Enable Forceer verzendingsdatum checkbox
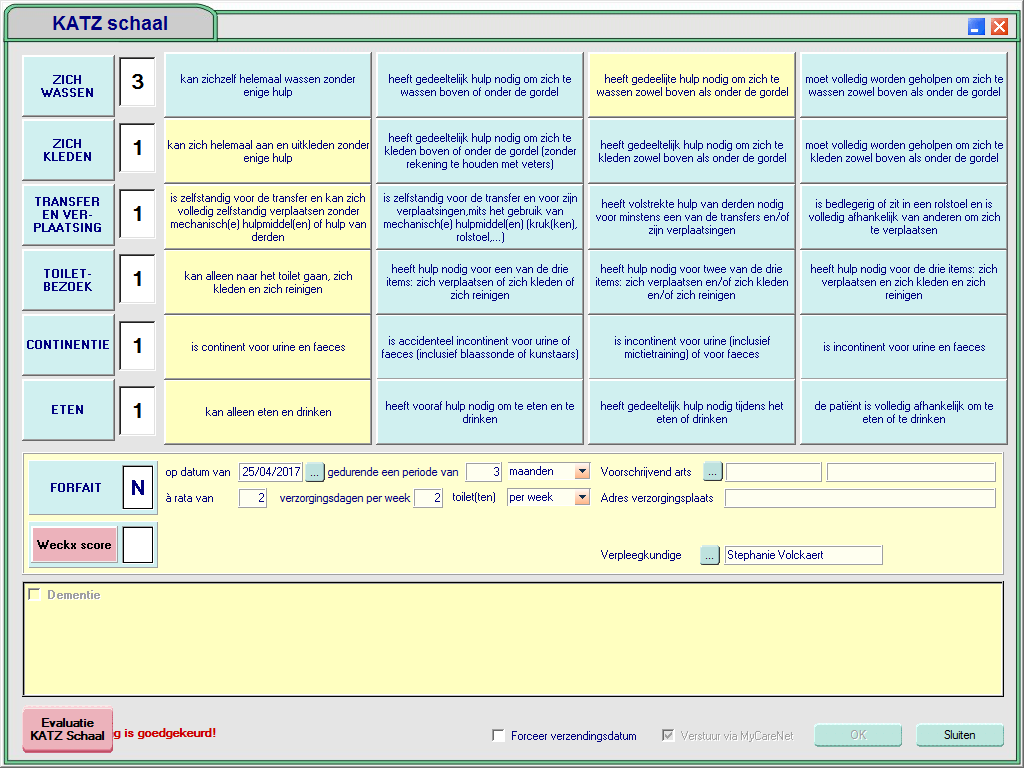 (x=498, y=736)
